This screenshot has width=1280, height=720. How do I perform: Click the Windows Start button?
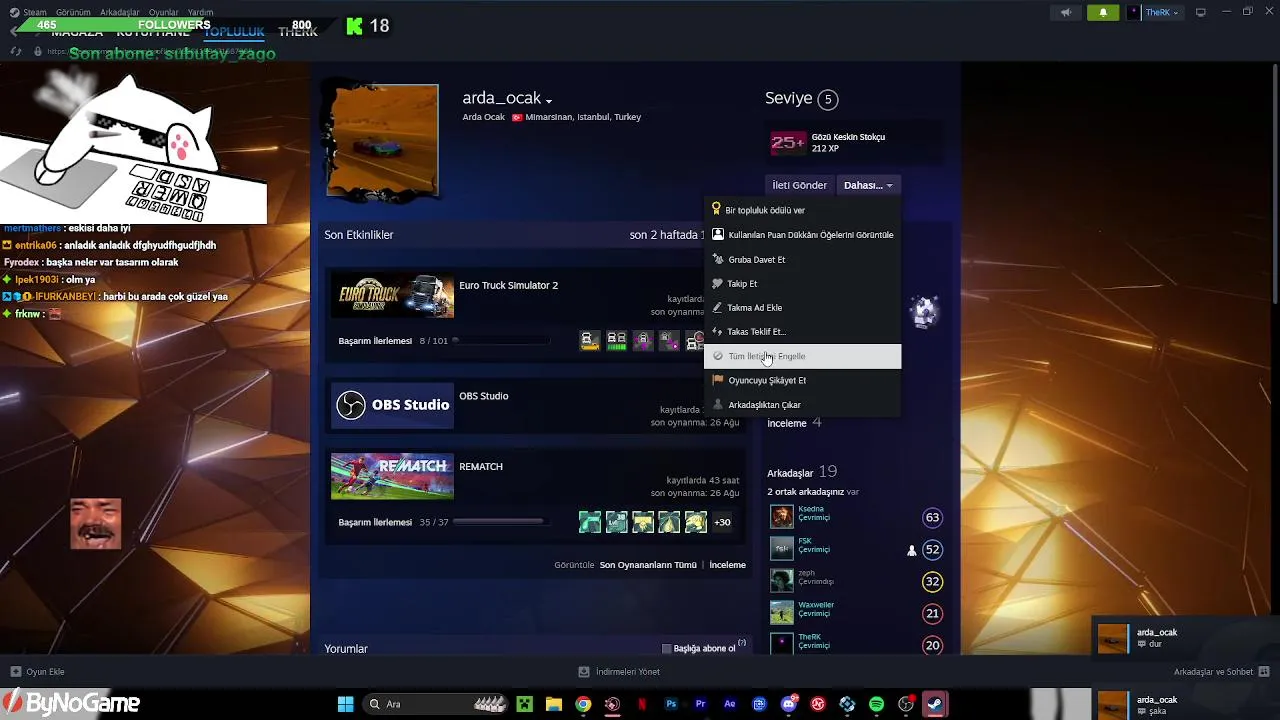coord(345,704)
